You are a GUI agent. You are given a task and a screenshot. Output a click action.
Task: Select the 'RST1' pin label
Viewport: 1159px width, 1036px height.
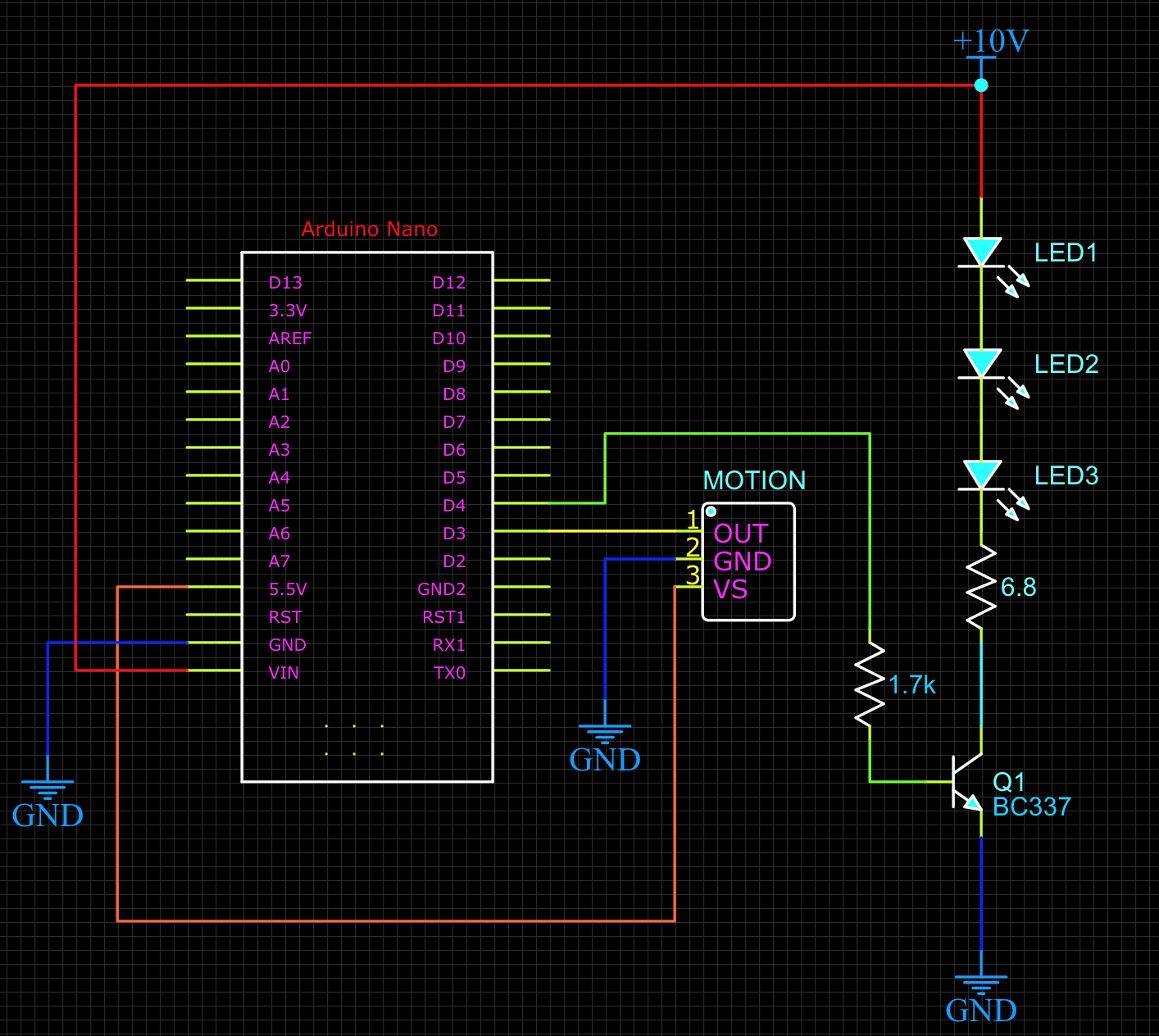[x=443, y=617]
